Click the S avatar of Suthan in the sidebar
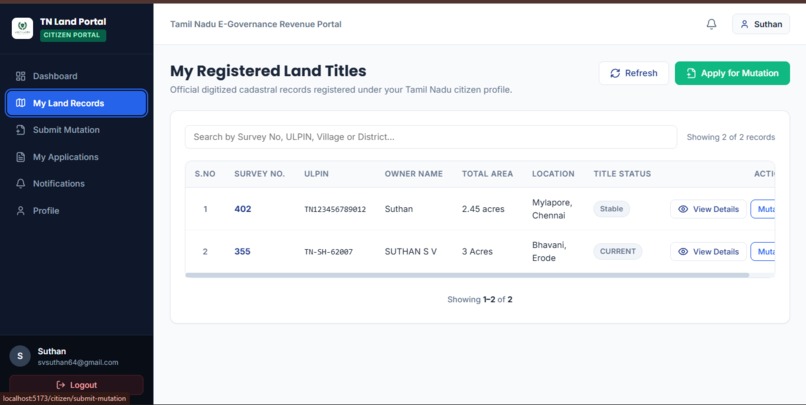806x405 pixels. (20, 356)
